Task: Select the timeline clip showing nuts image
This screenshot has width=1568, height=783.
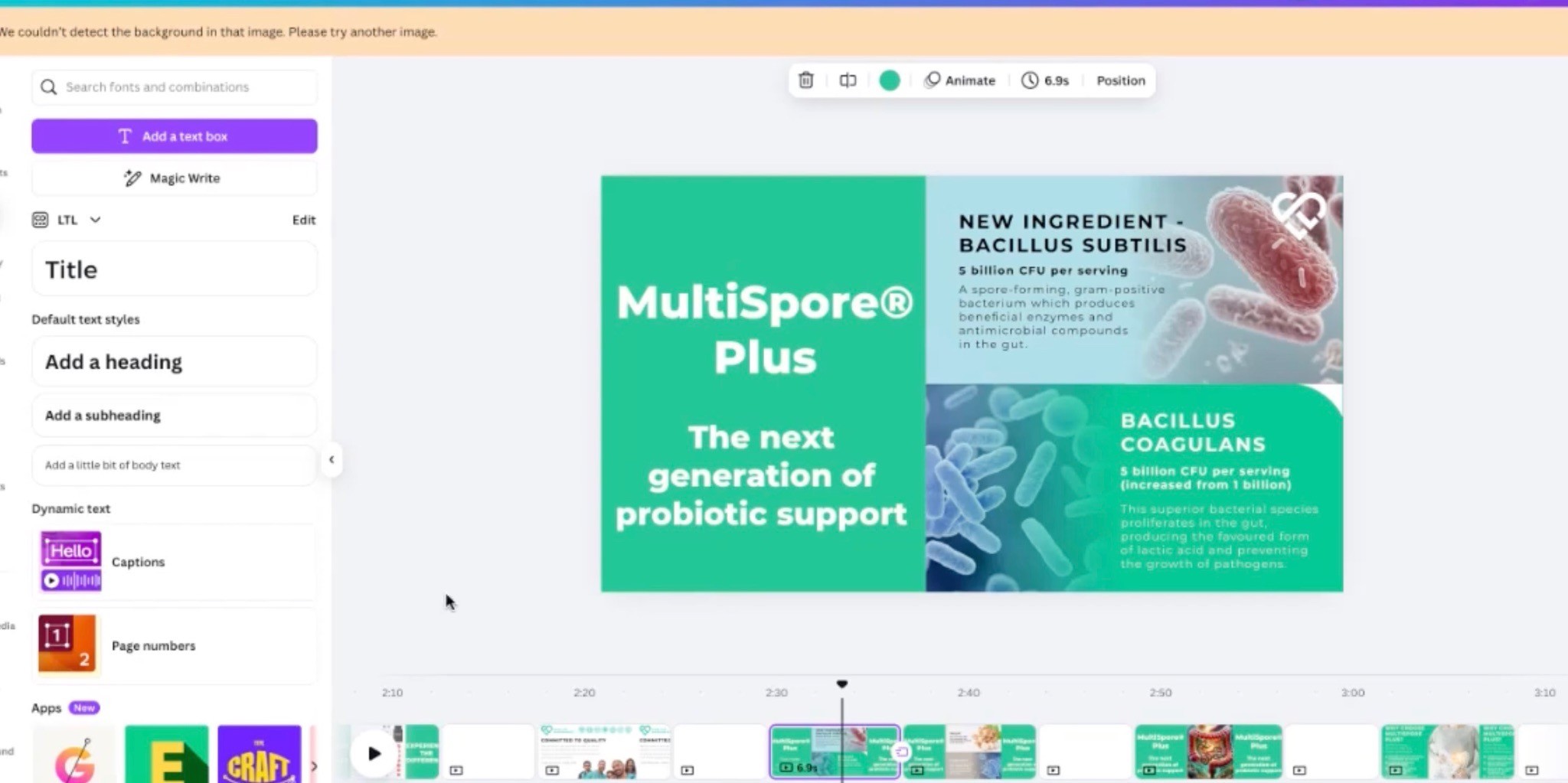Action: [969, 752]
